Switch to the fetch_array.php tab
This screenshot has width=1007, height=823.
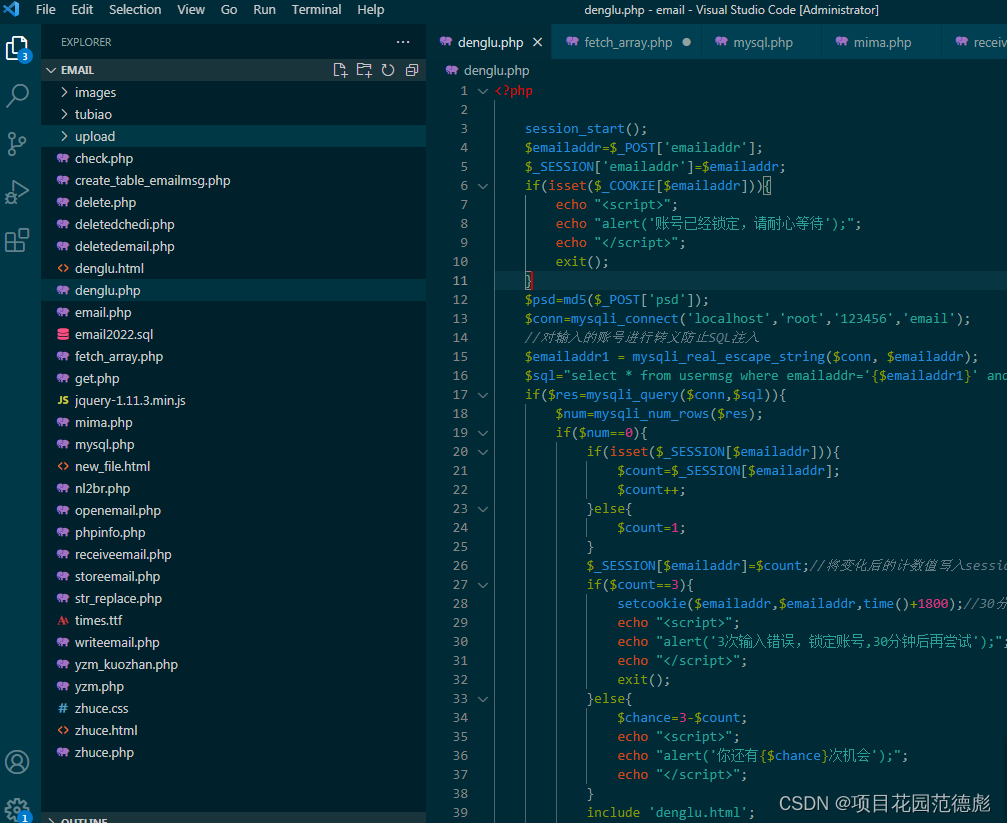tap(628, 42)
